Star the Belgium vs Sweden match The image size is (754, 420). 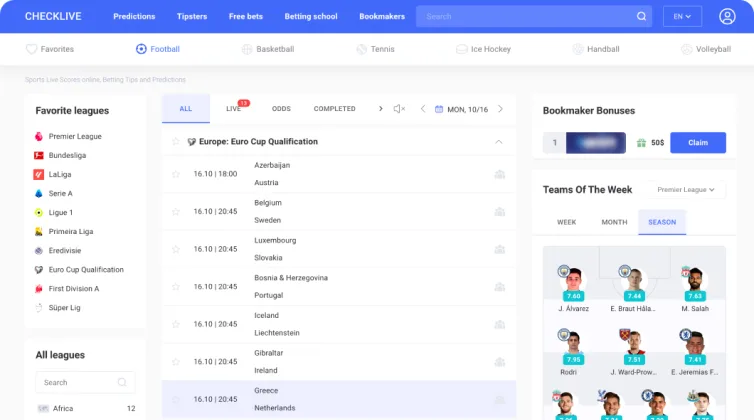pos(176,212)
